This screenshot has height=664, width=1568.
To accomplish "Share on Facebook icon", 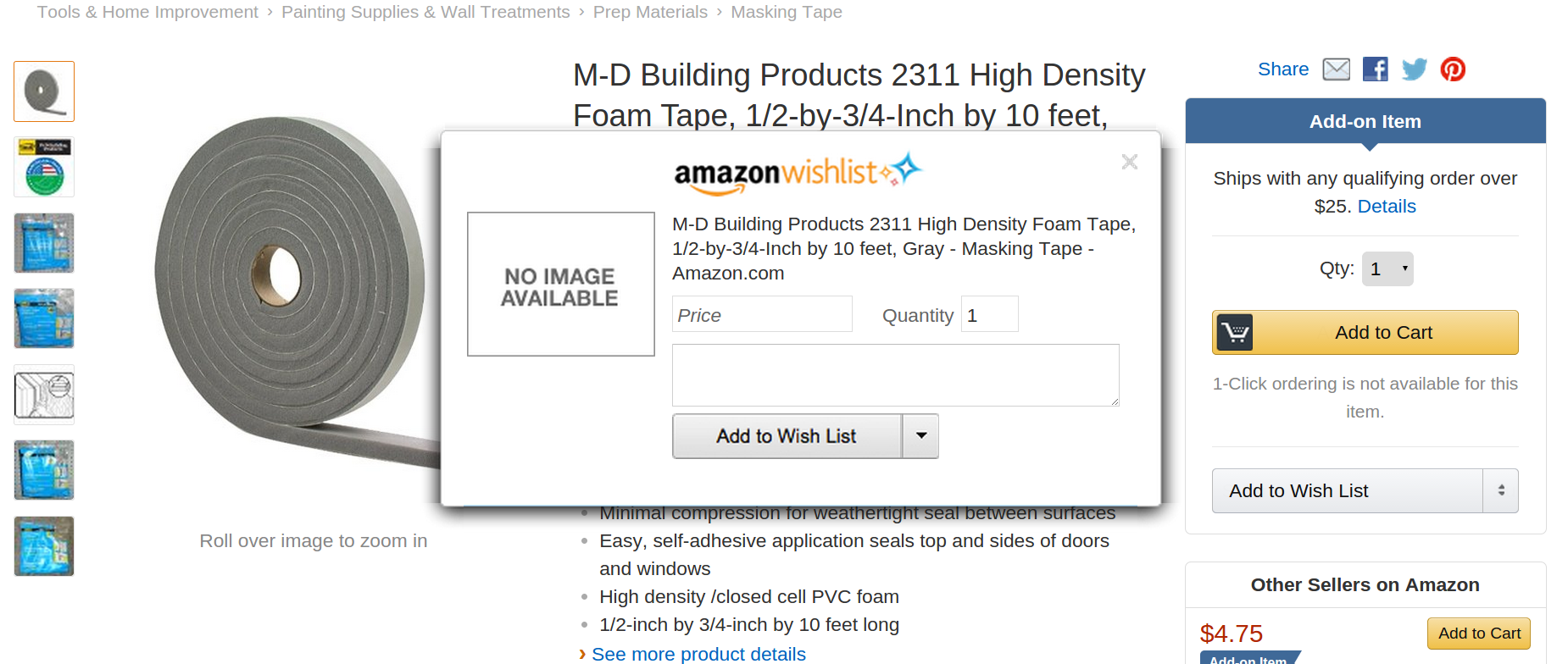I will coord(1375,69).
